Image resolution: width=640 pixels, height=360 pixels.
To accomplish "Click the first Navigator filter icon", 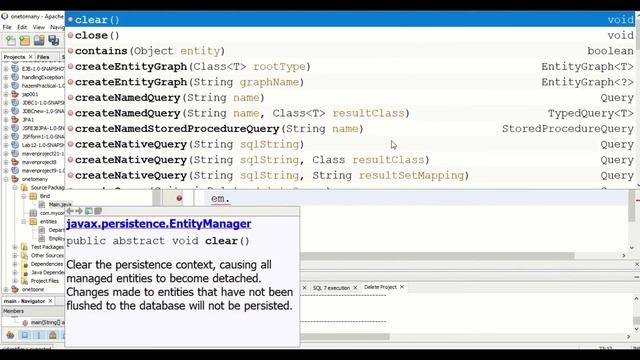I will coord(10,335).
